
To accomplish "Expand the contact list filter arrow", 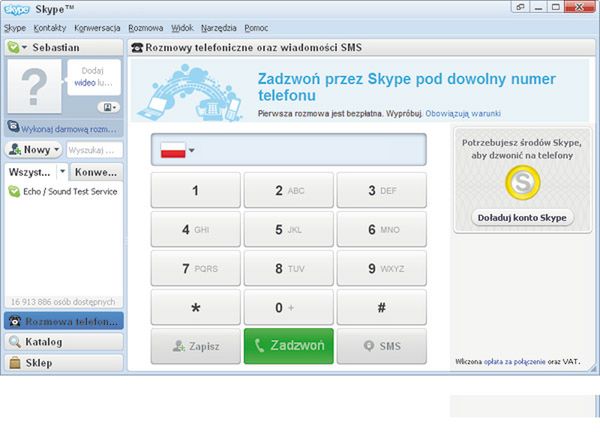I will [x=62, y=171].
